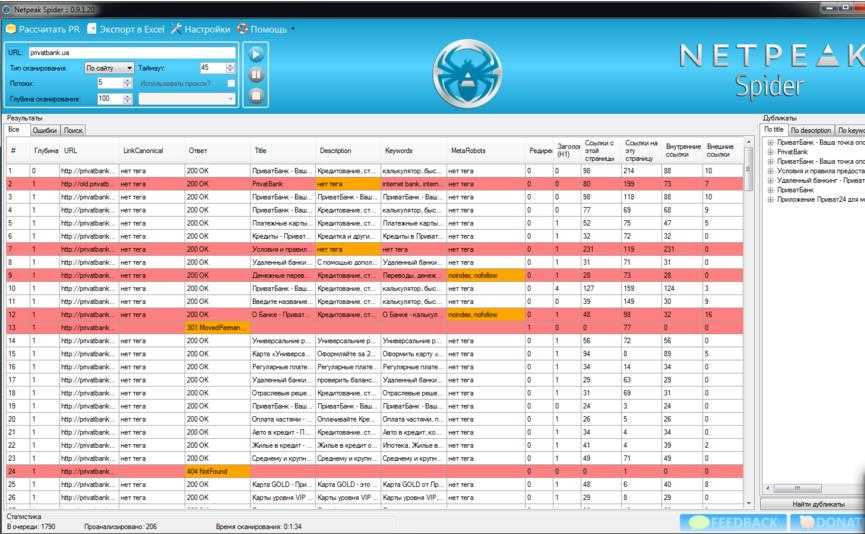Click the Рассчитать PR toolbar icon
865x534 pixels.
point(11,29)
